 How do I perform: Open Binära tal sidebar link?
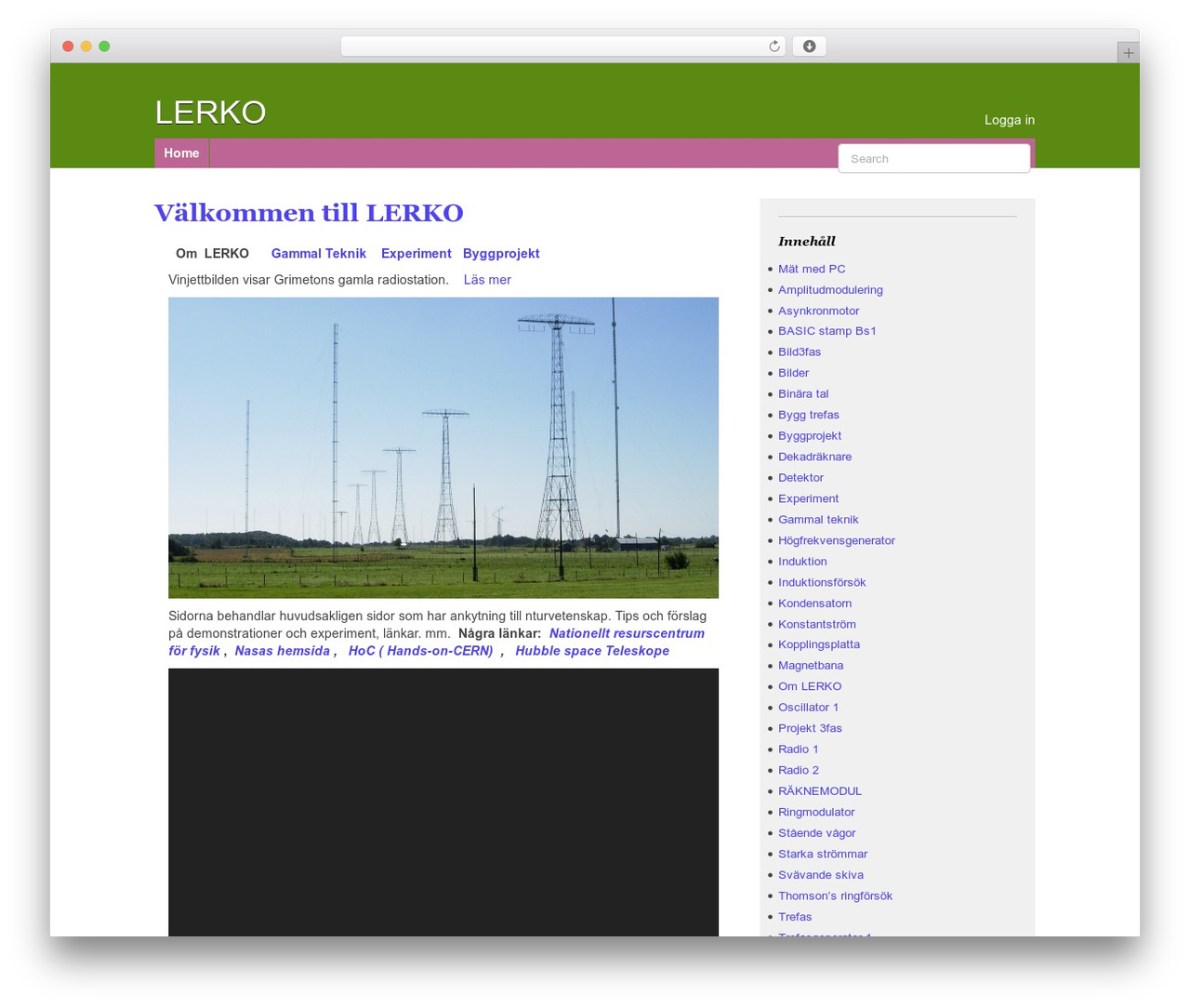(803, 394)
